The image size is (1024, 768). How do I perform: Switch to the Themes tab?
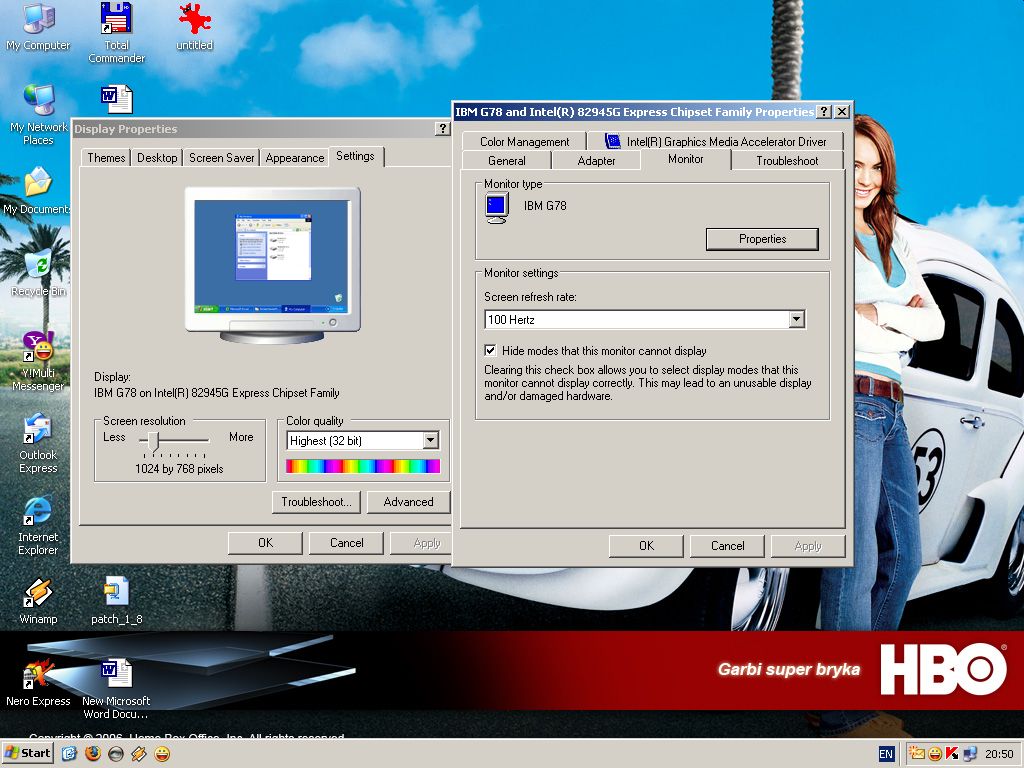click(106, 158)
